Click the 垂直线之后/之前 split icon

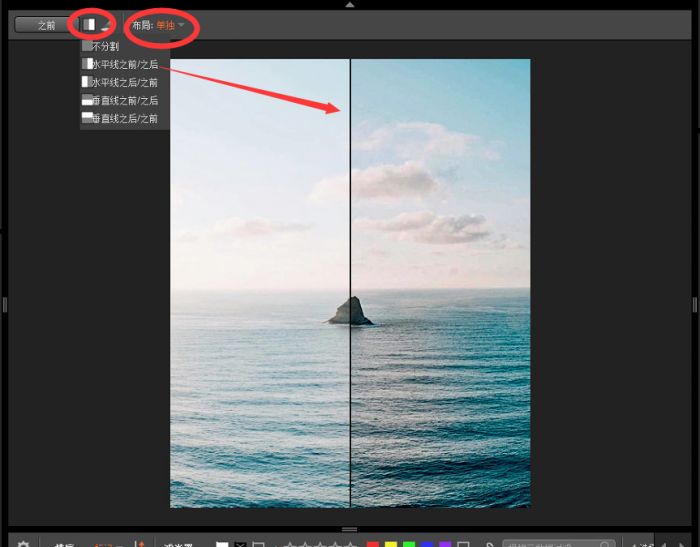(x=87, y=118)
